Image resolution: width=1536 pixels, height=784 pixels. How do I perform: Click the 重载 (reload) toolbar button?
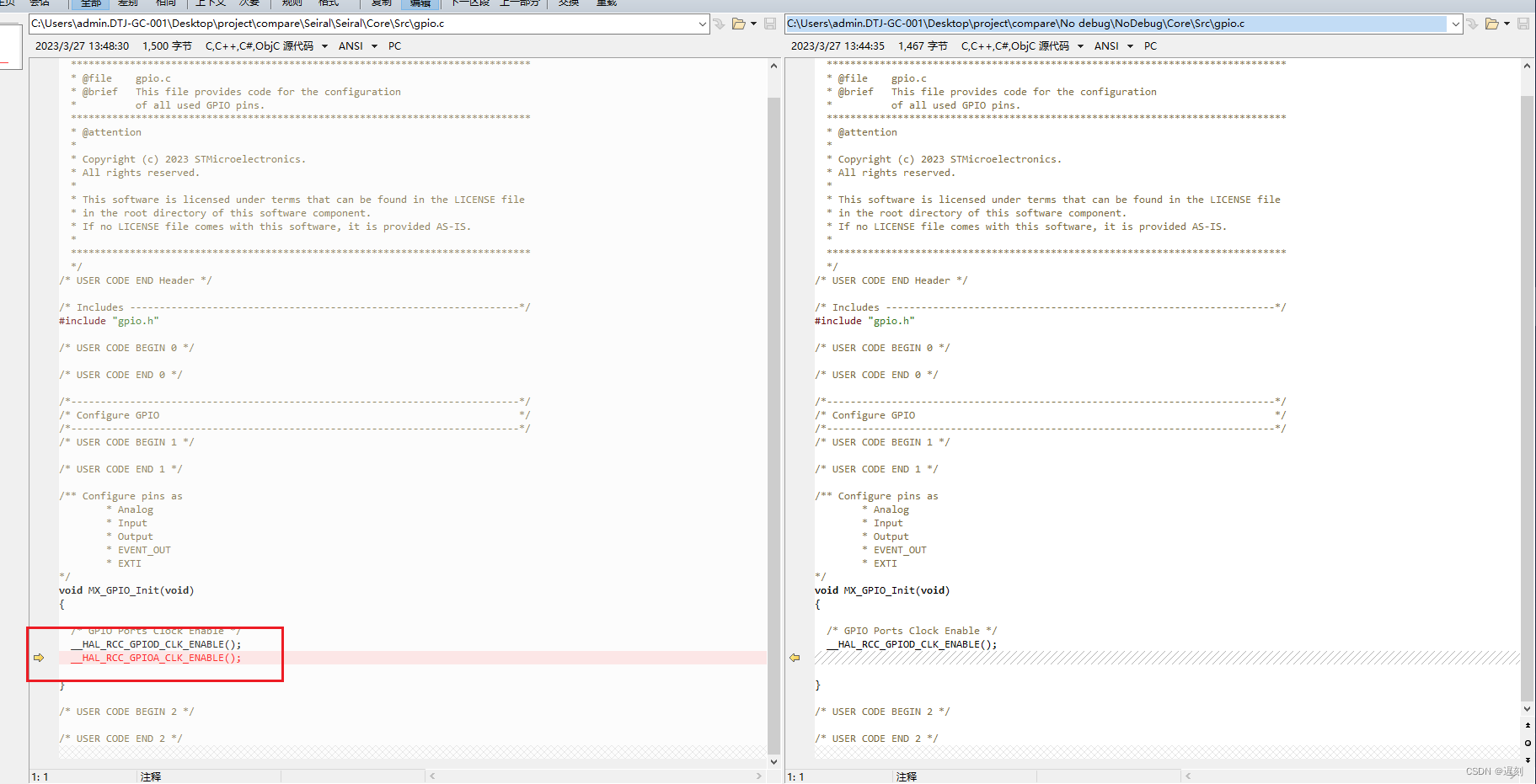click(607, 3)
